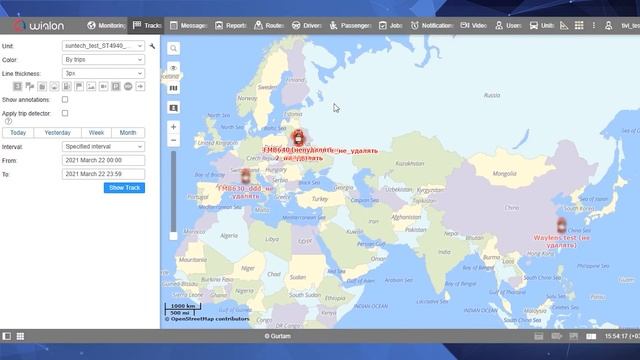Open the apps grid icon in top bar
Screen dimensions: 640x360
pyautogui.click(x=579, y=25)
